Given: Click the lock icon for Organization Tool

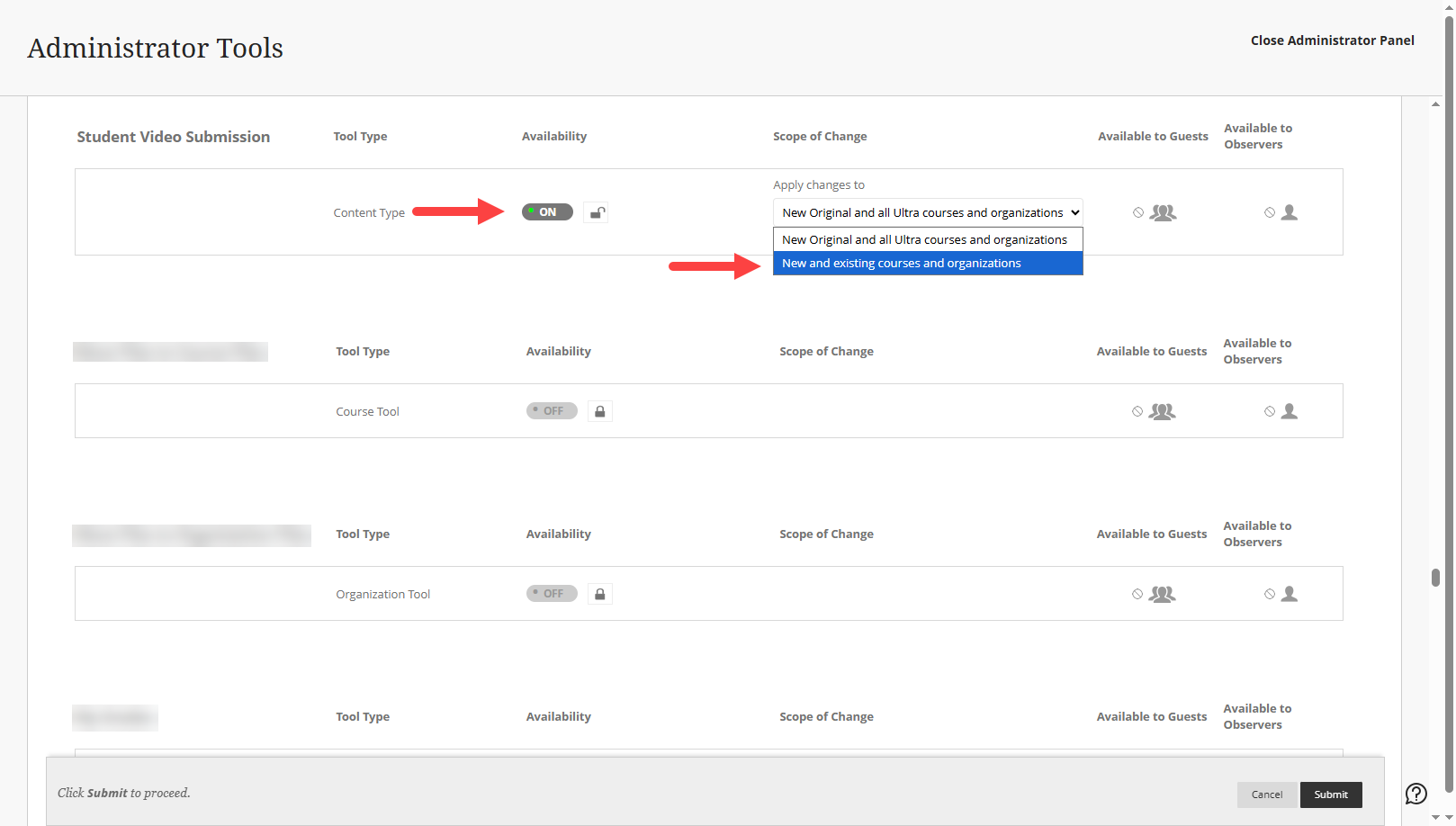Looking at the screenshot, I should tap(600, 594).
